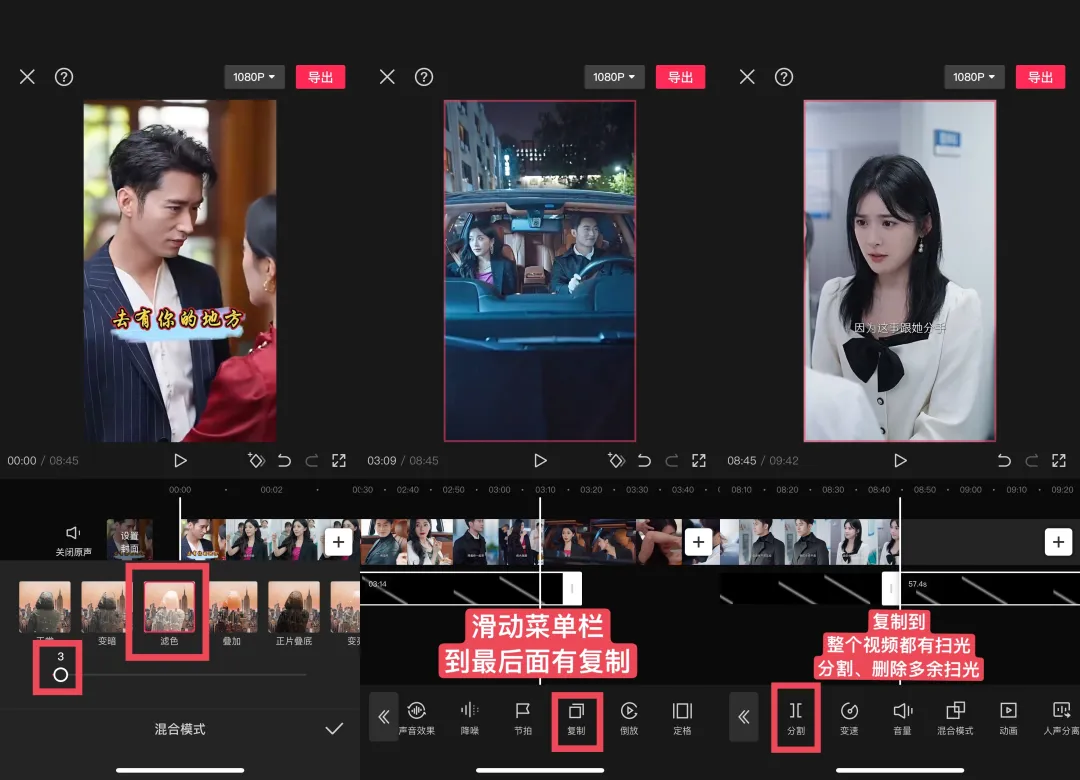
Task: Play the preview in the right screen
Action: pyautogui.click(x=900, y=460)
